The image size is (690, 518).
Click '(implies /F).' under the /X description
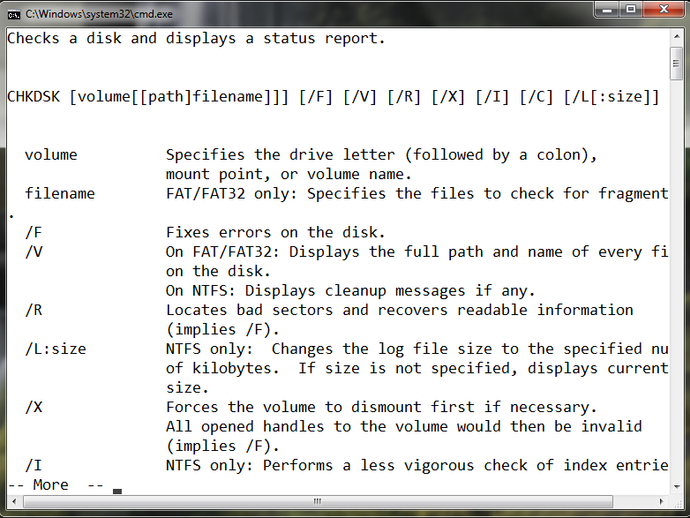coord(223,446)
